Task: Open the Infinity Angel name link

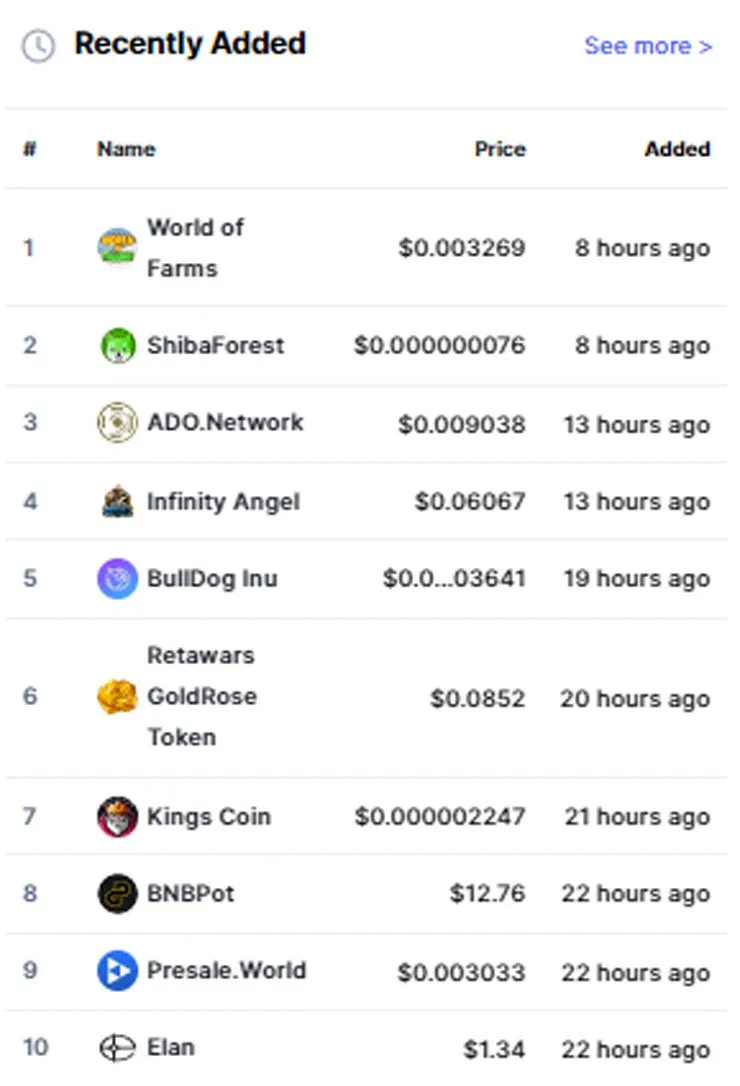Action: [x=223, y=501]
